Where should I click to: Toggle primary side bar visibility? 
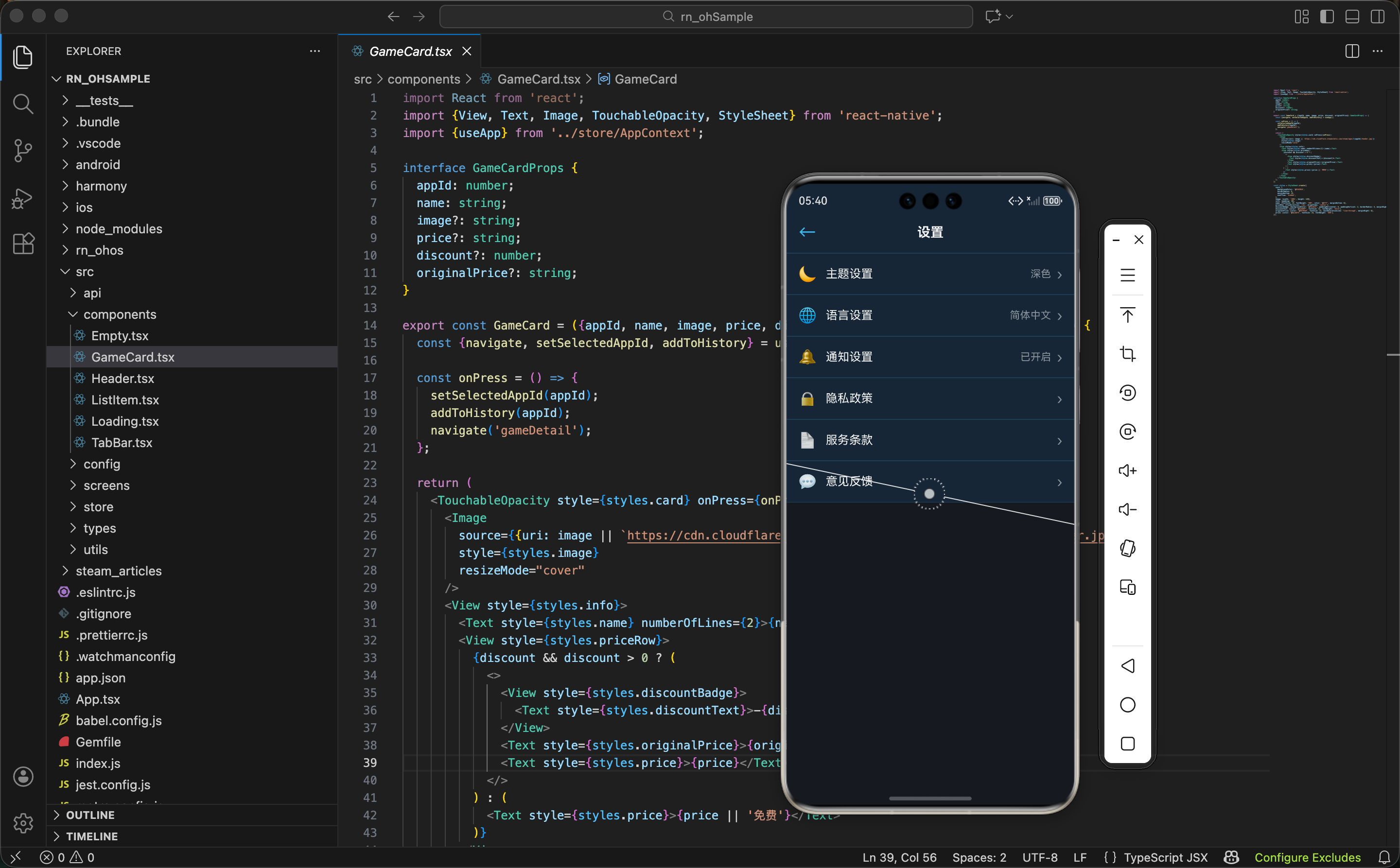1327,17
